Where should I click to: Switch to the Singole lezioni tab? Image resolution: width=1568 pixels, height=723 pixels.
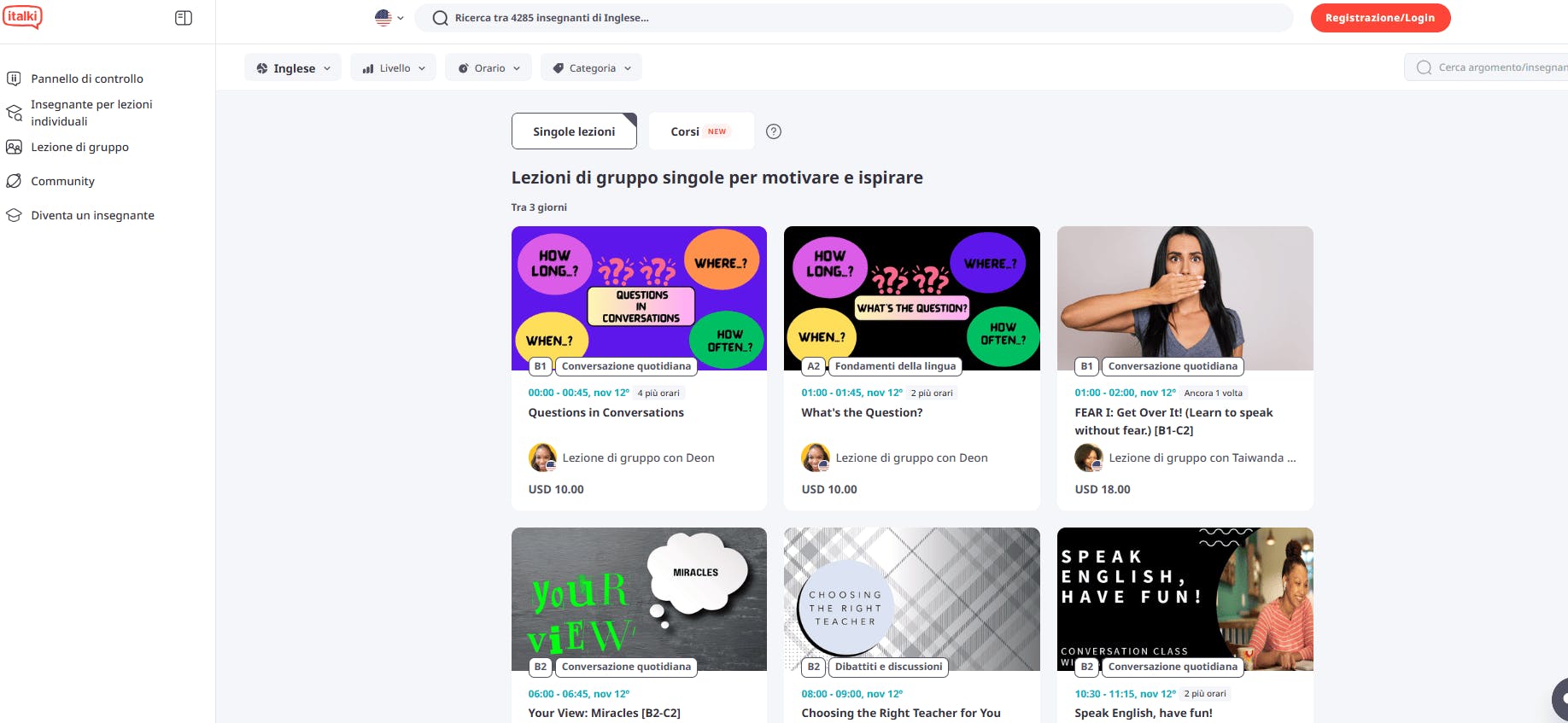coord(574,131)
